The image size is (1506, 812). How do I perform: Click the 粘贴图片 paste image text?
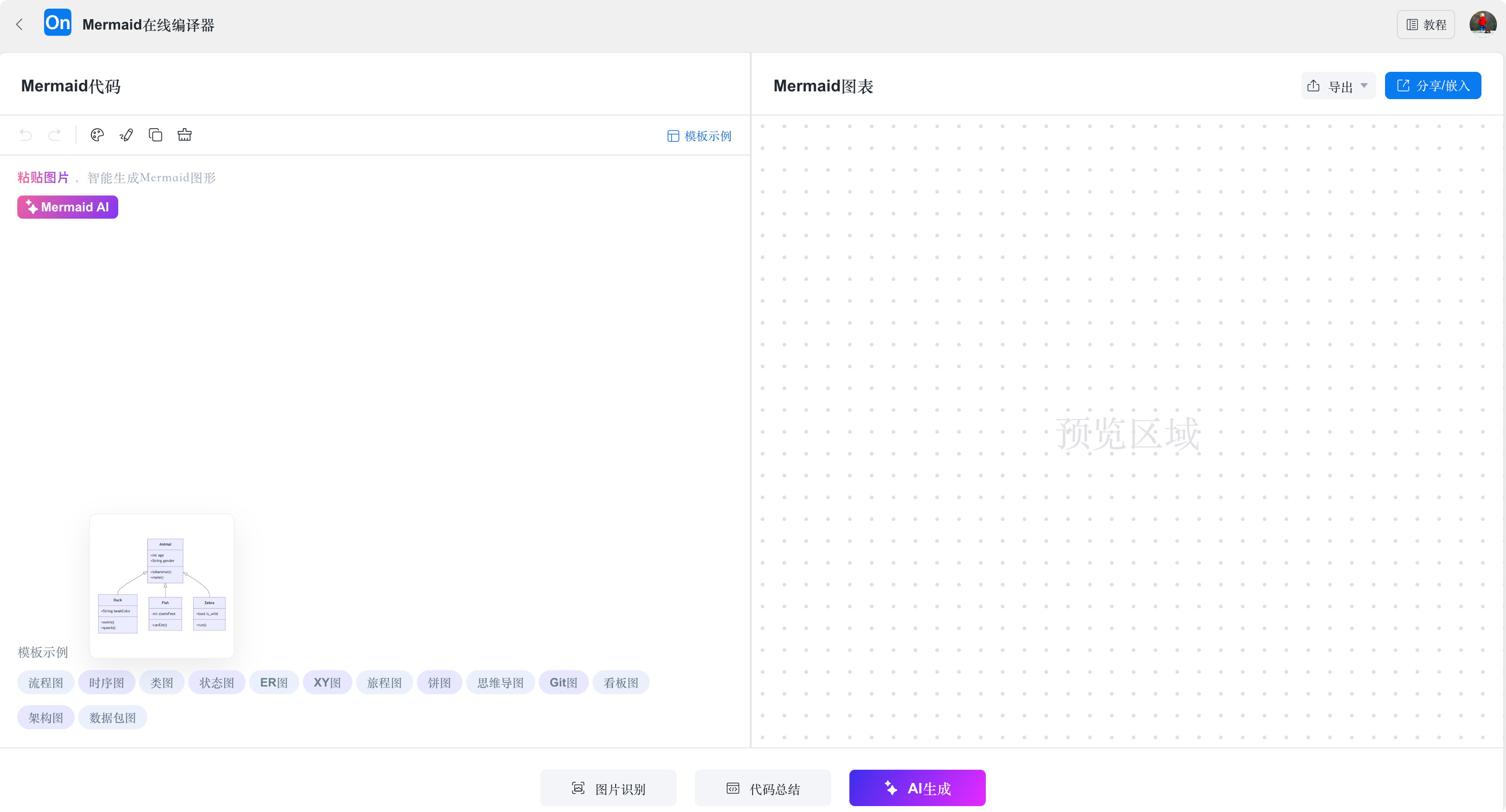(x=43, y=178)
